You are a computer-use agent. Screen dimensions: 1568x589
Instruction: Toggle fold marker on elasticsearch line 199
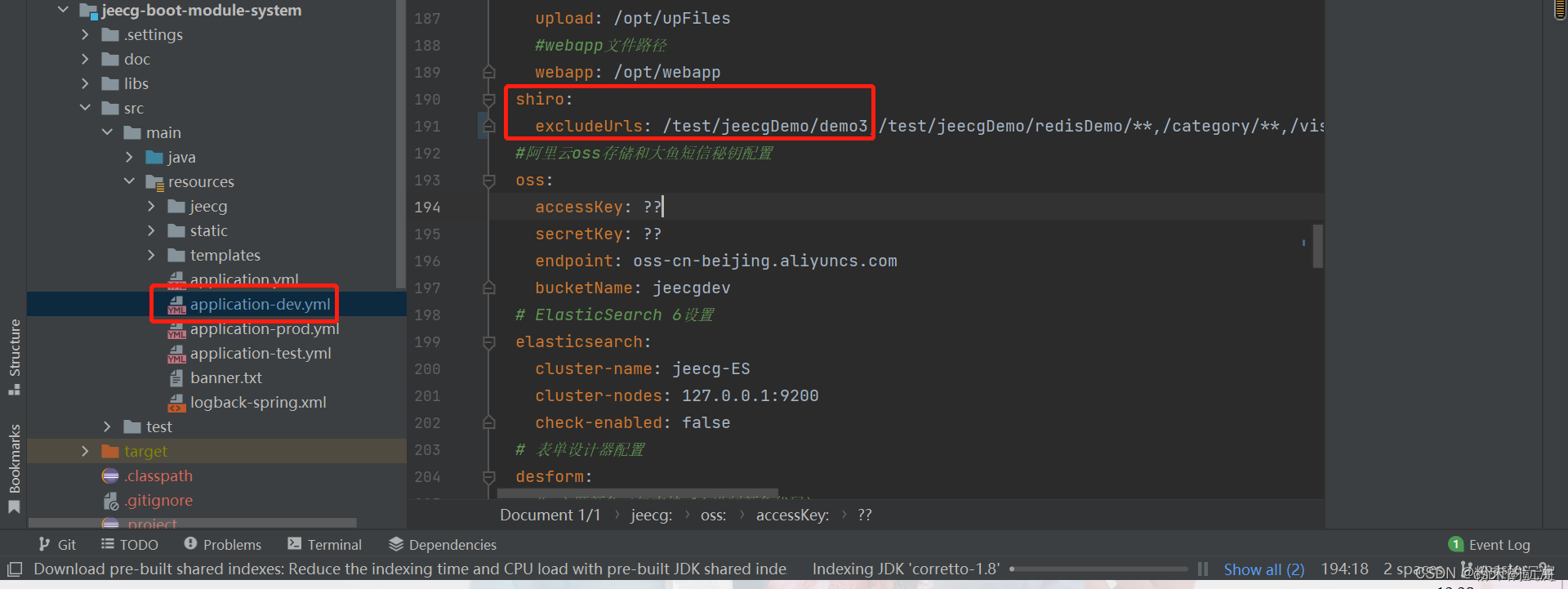coord(489,342)
